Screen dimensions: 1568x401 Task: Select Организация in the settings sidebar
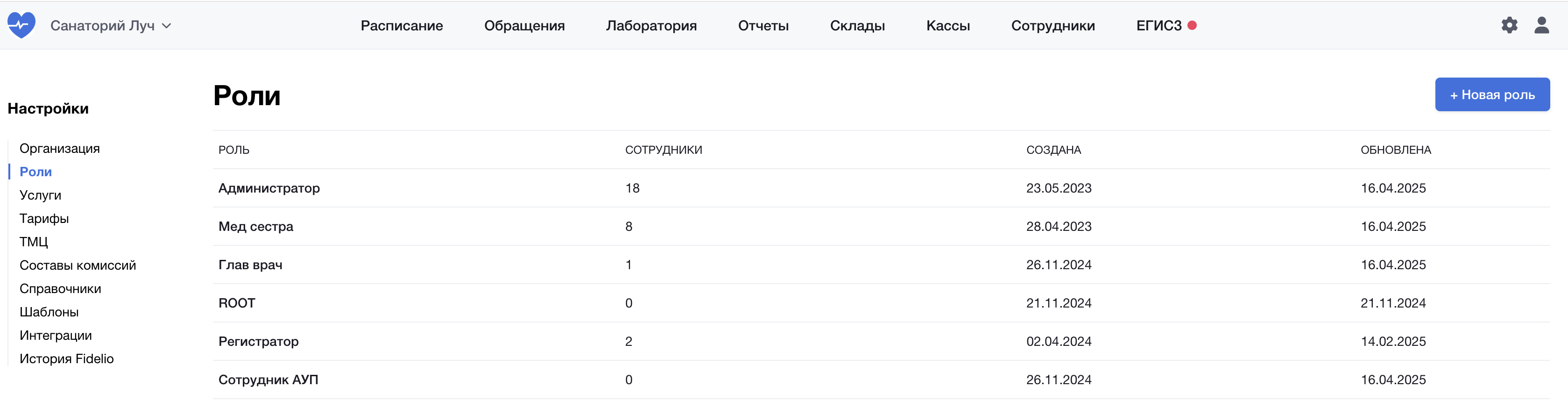point(60,149)
